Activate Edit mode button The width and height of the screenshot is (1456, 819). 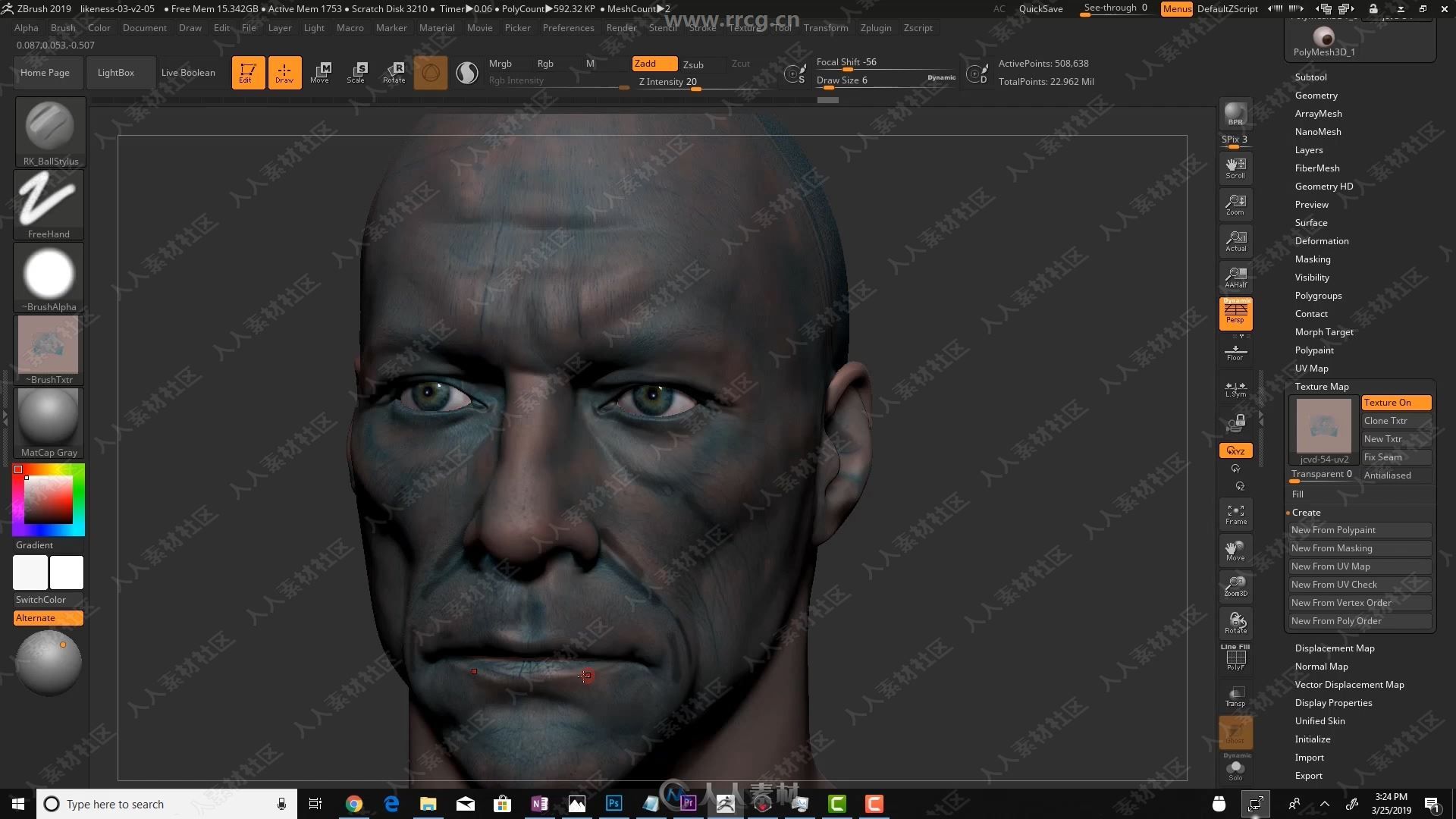(248, 73)
